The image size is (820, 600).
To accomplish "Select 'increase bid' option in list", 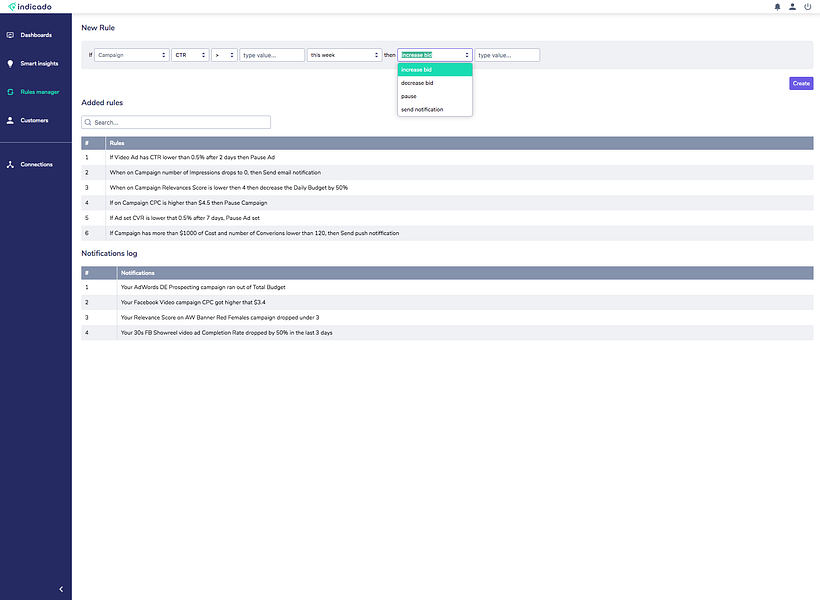I will 435,70.
